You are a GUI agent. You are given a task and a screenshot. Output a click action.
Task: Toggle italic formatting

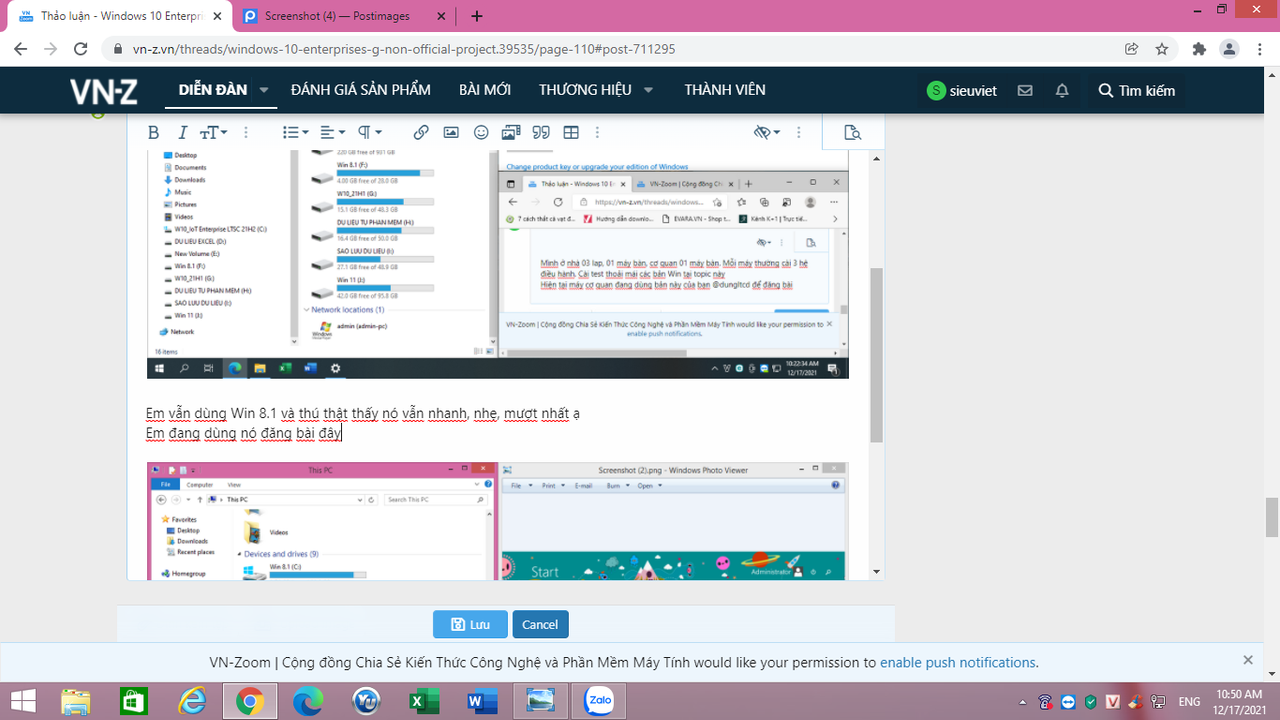click(x=182, y=131)
